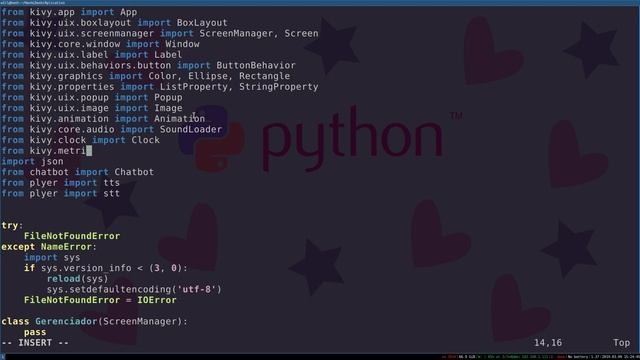Click 'Clock' in the kivy.clock import
Screen dimensions: 640x360
coord(145,140)
